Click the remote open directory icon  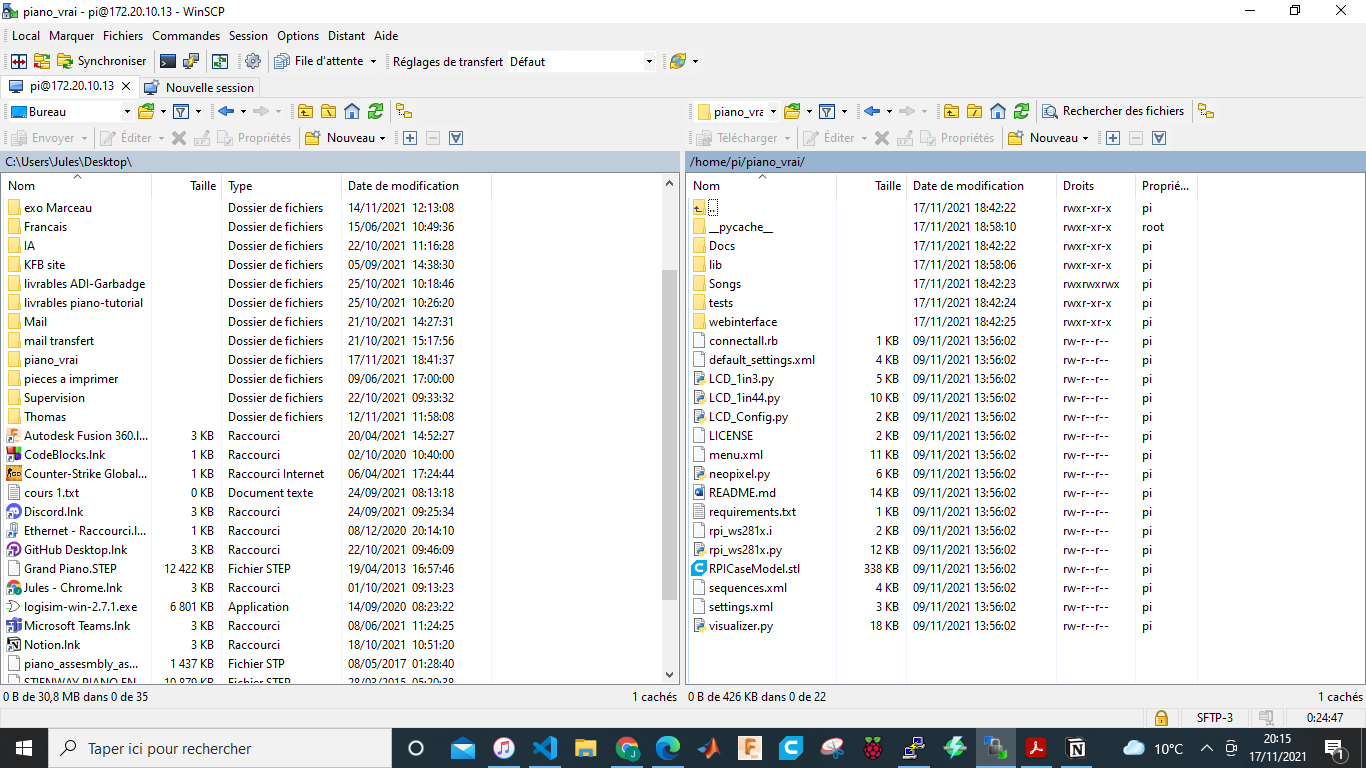792,111
